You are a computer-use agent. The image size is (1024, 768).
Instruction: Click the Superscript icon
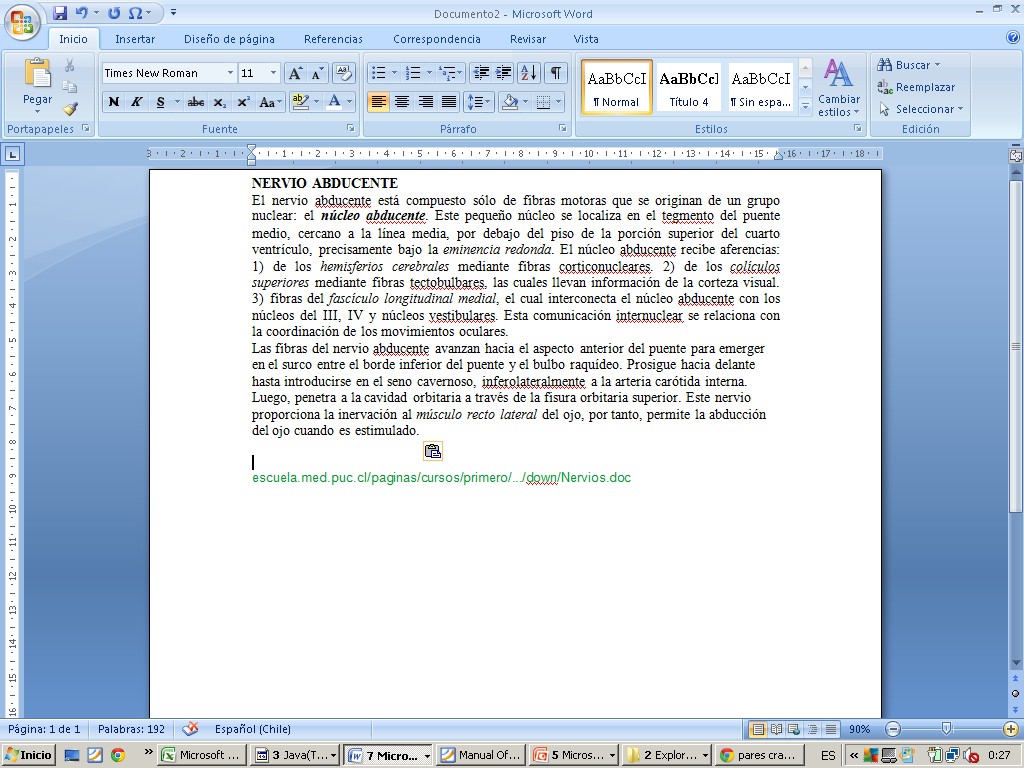tap(243, 102)
